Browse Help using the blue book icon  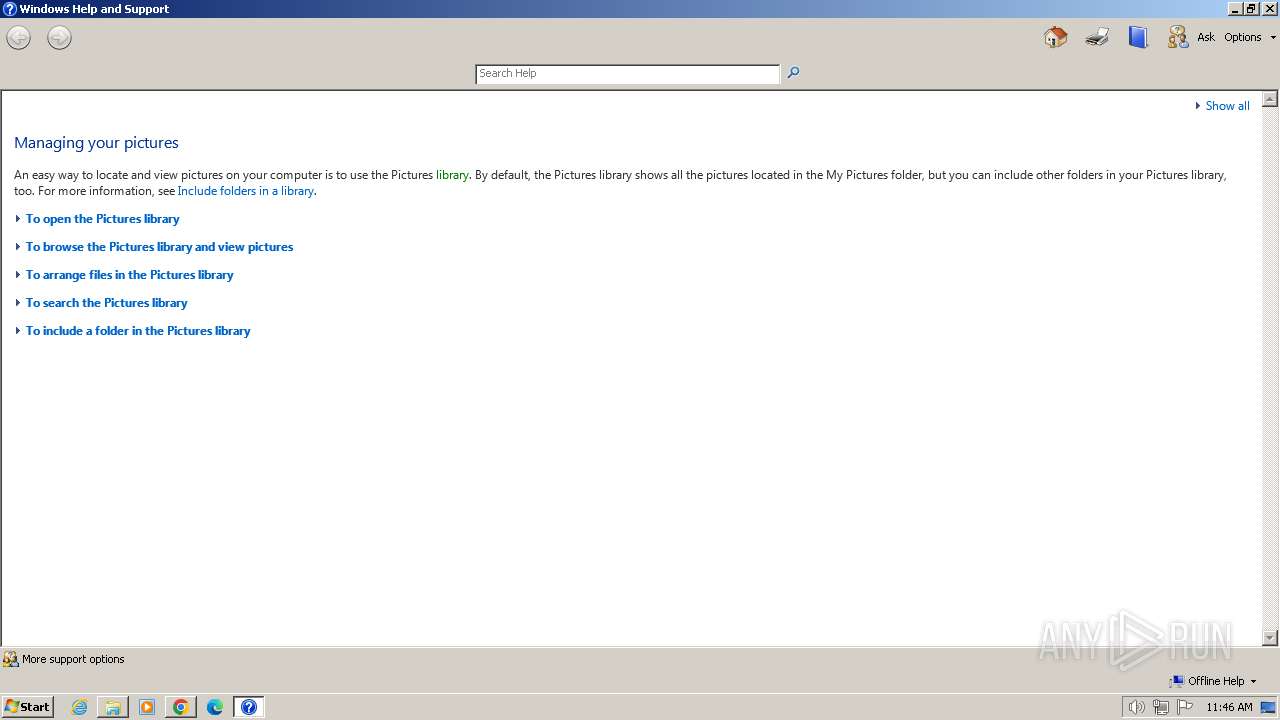[1138, 37]
